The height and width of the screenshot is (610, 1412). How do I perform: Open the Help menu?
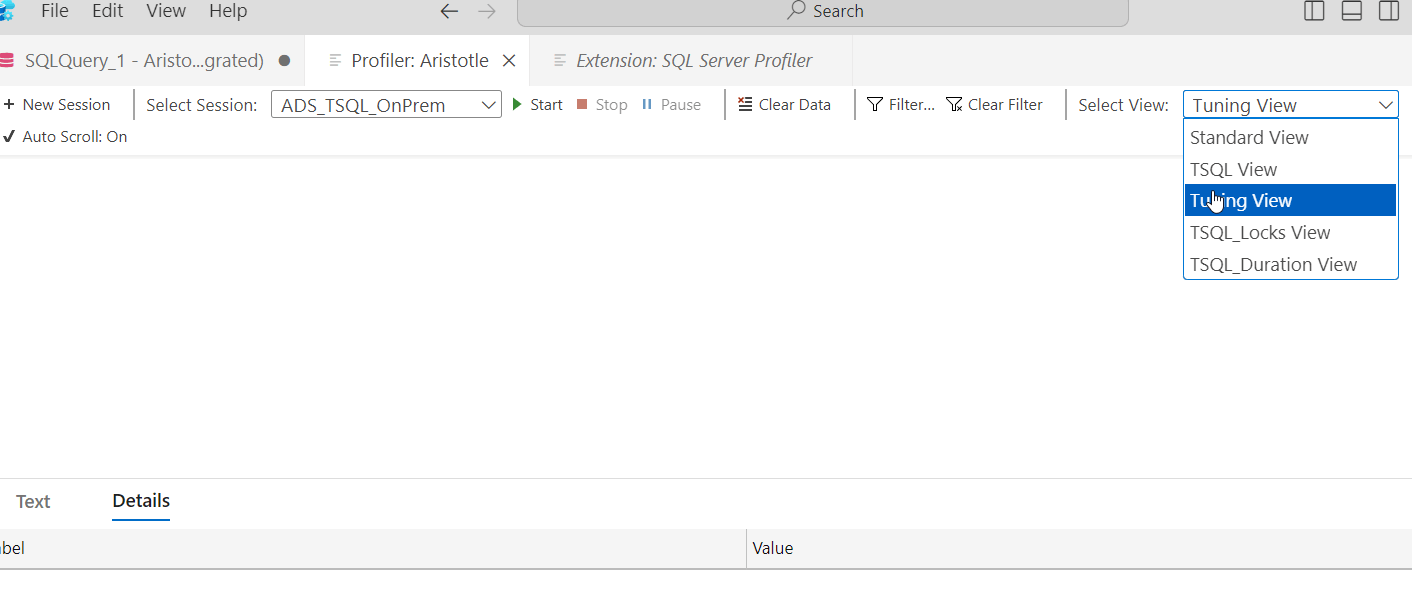click(x=228, y=11)
